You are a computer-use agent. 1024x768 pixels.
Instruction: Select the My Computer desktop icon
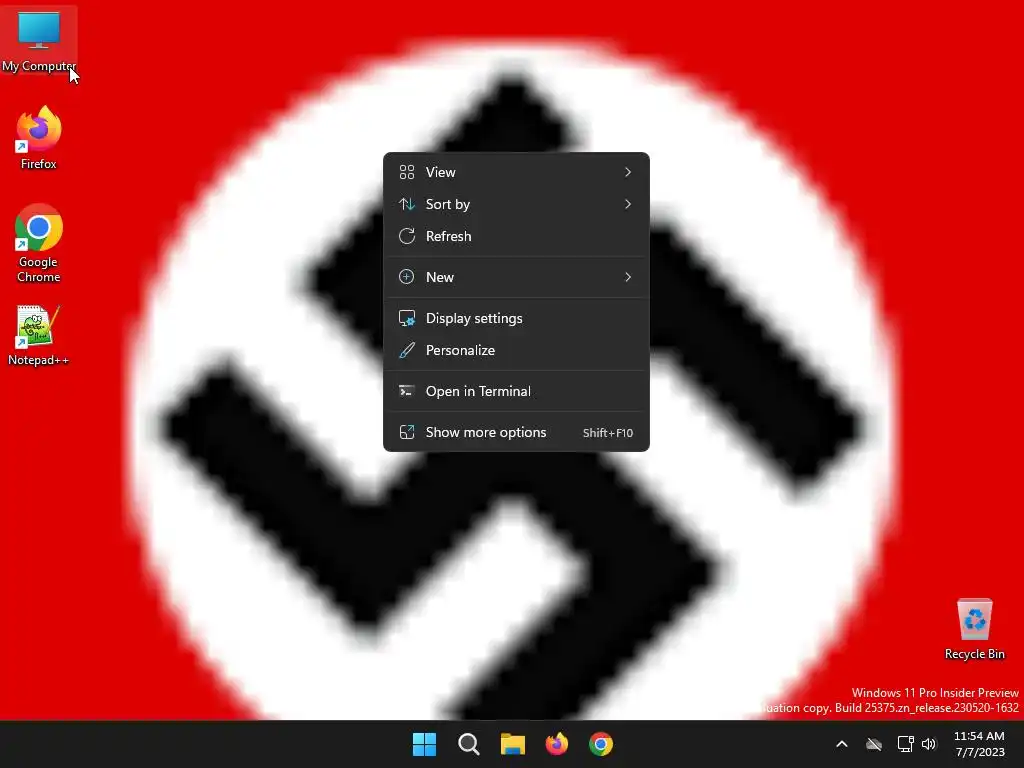pos(39,40)
